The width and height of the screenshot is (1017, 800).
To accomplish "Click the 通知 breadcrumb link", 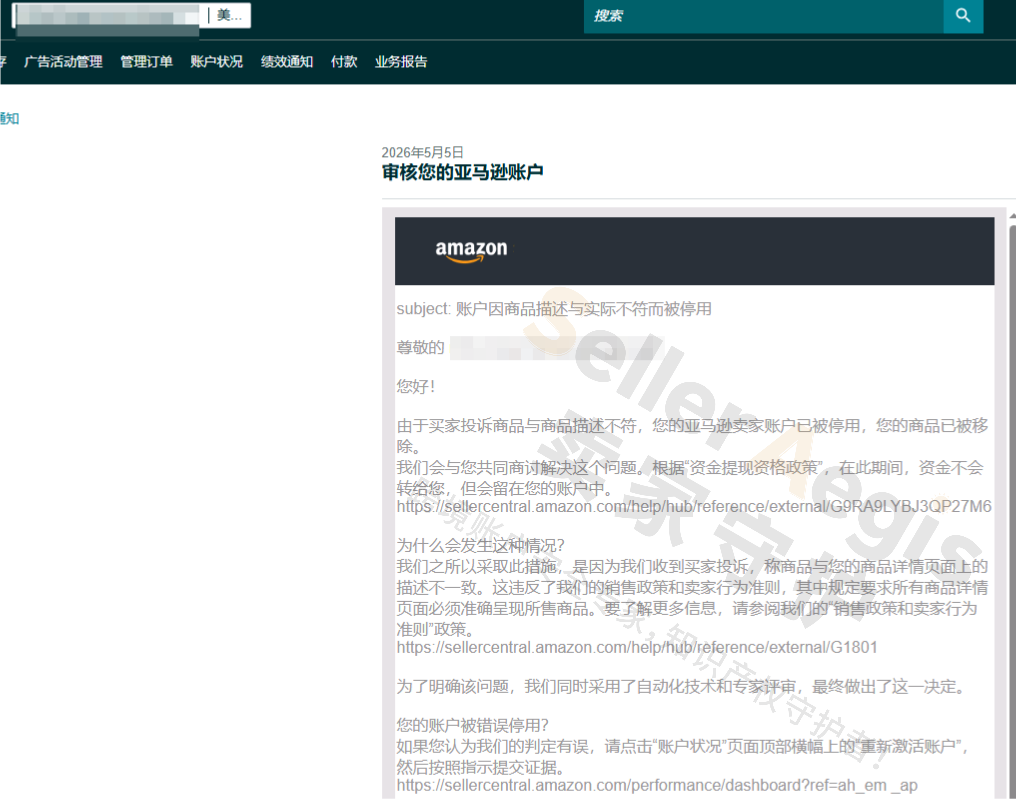I will click(x=9, y=119).
